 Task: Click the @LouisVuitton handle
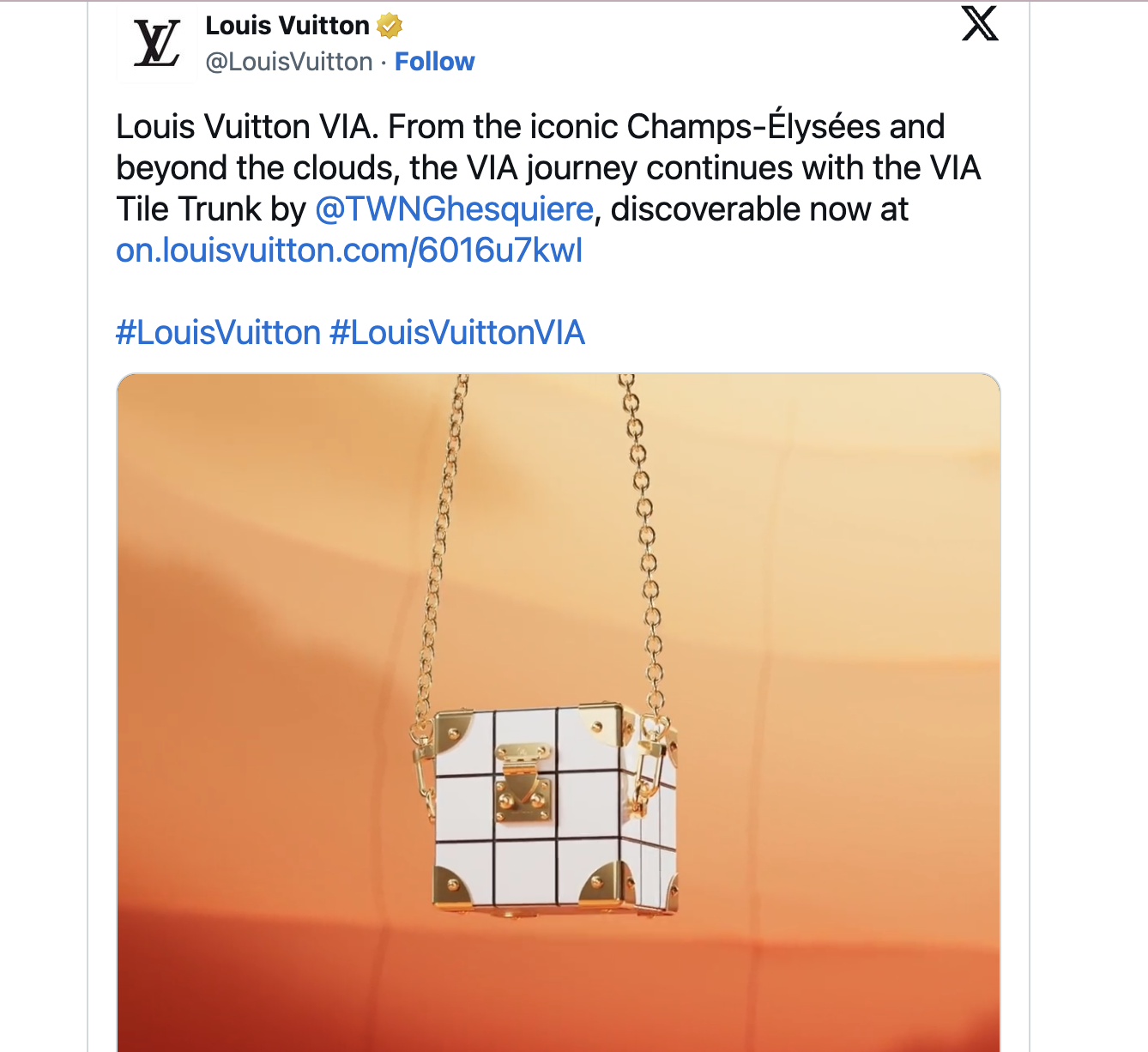tap(289, 62)
